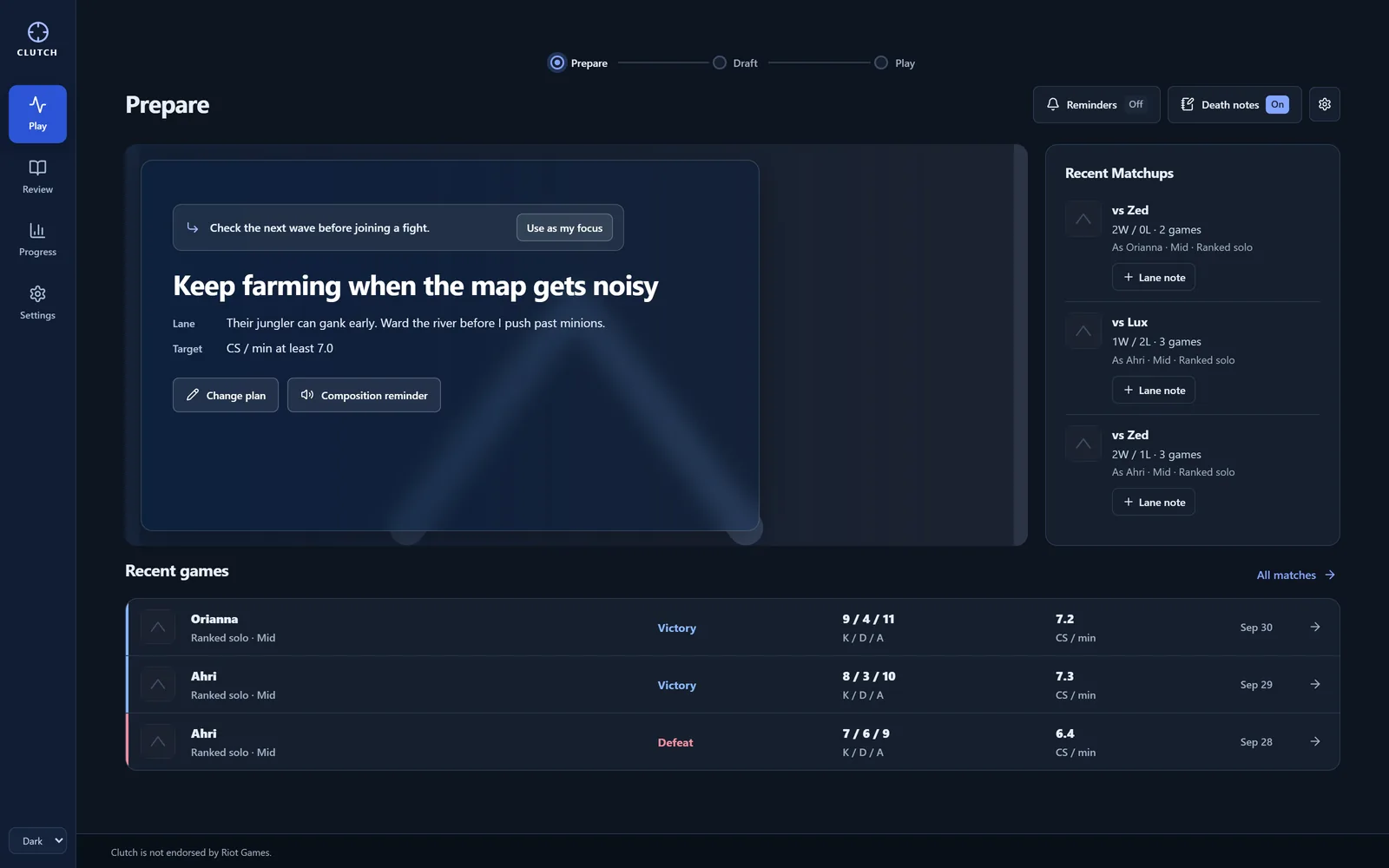The image size is (1389, 868).
Task: Select the Draft step radio
Action: click(x=720, y=62)
